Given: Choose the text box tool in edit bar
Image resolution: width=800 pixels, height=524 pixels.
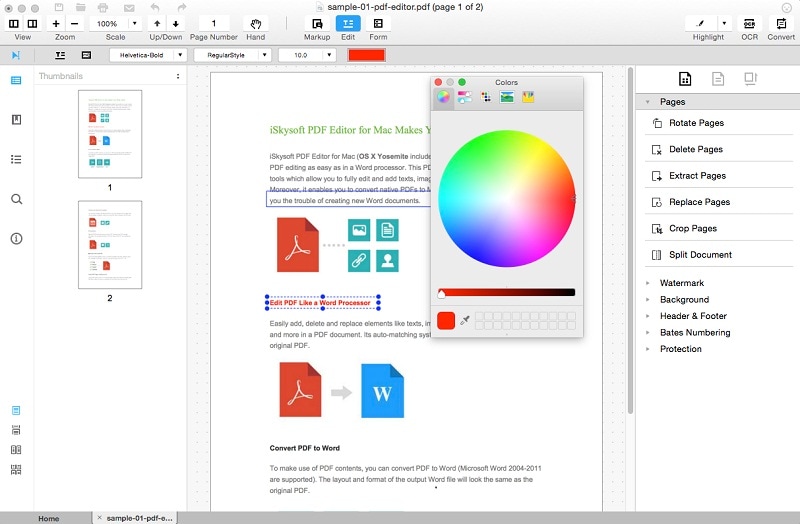Looking at the screenshot, I should coord(86,55).
